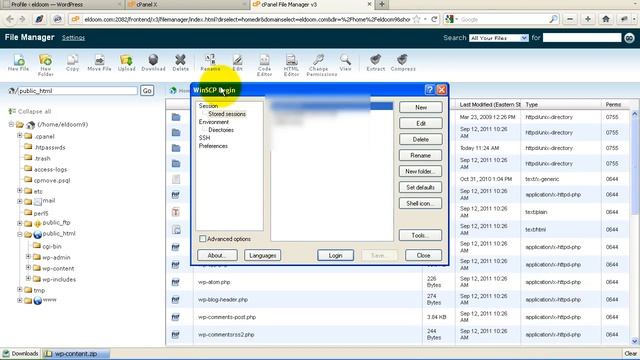Click the About button
This screenshot has width=640, height=360.
[217, 255]
